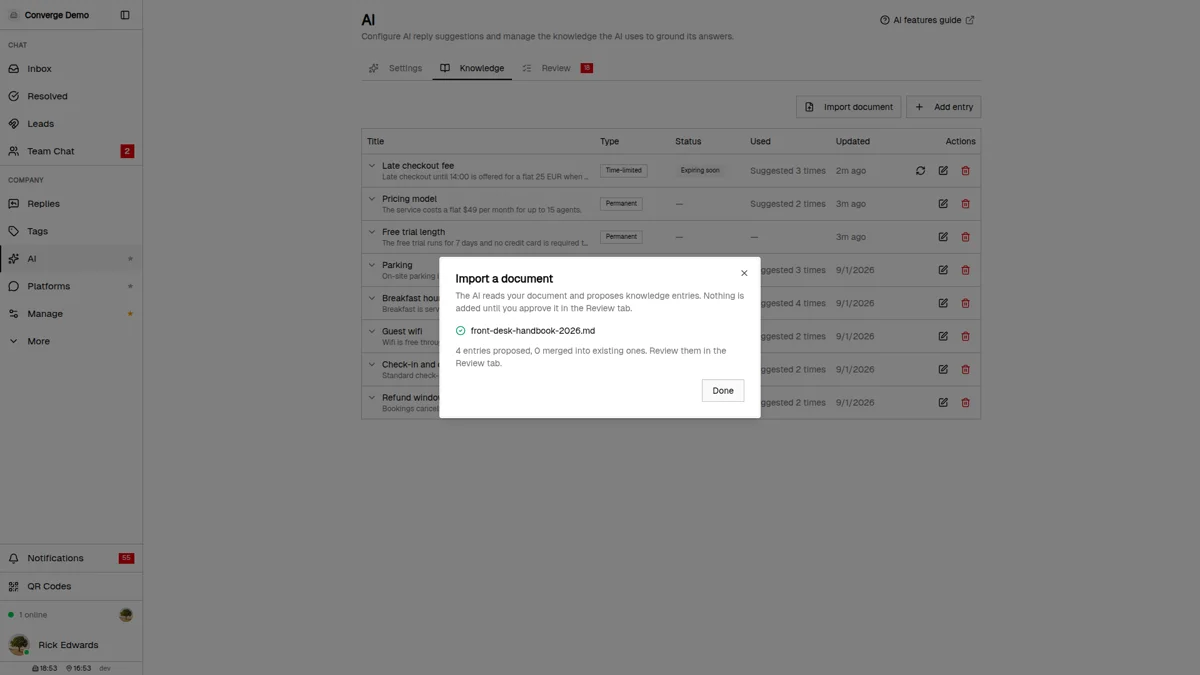Open AI features guide link
Image resolution: width=1200 pixels, height=675 pixels.
point(927,20)
